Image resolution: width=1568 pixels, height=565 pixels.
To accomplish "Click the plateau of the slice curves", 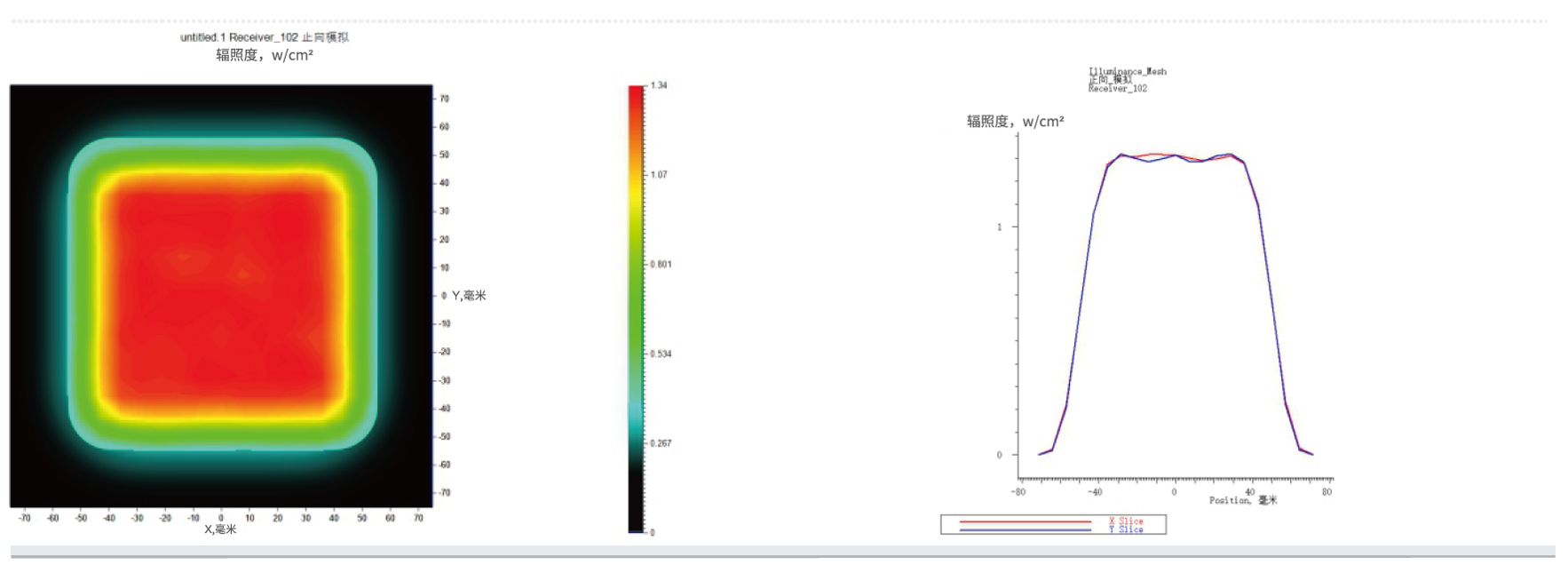I will point(1175,157).
